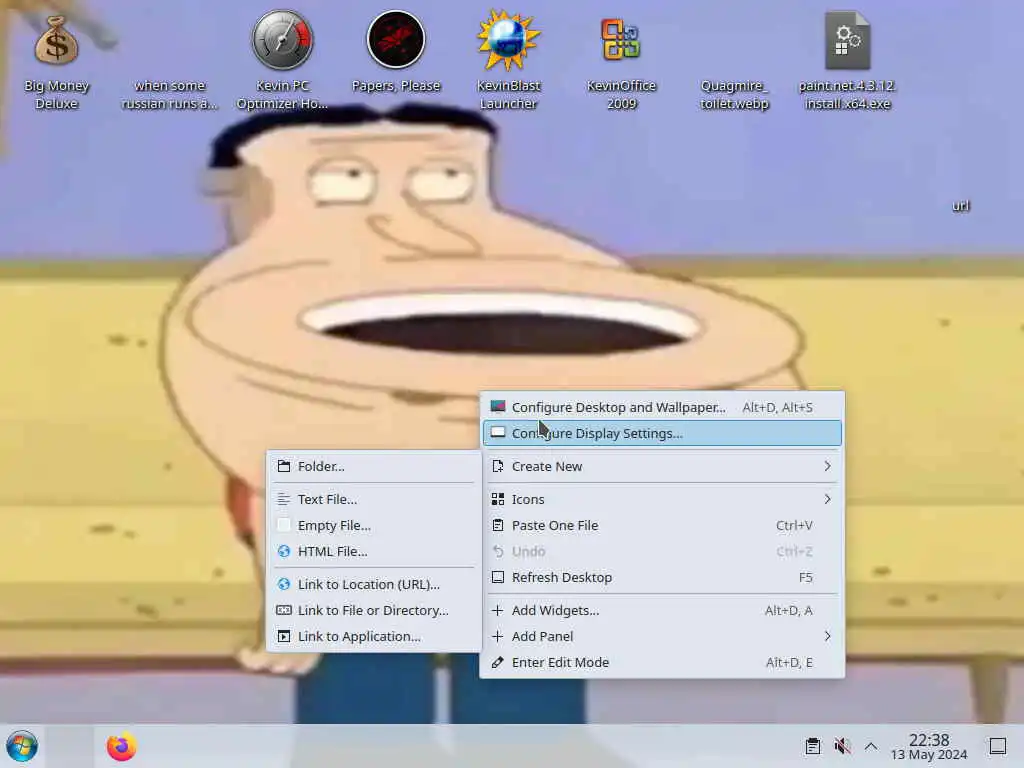Open the Start menu orb on the taskbar
This screenshot has height=768, width=1024.
22,746
